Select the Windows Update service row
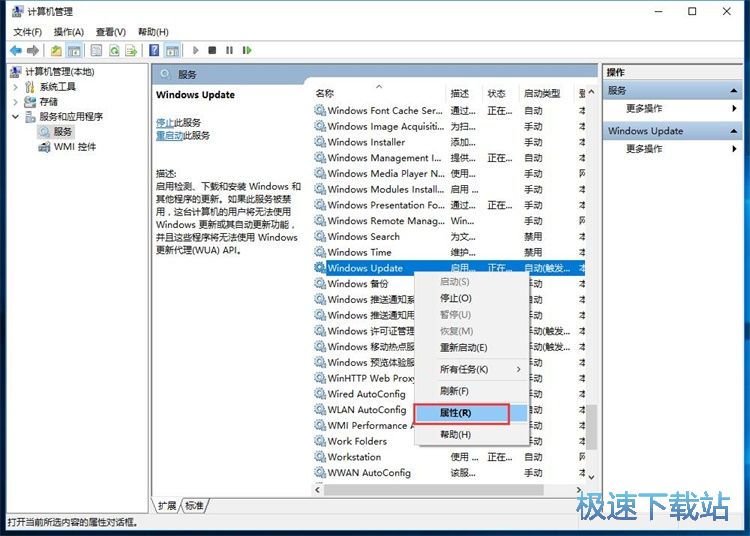 pos(449,268)
